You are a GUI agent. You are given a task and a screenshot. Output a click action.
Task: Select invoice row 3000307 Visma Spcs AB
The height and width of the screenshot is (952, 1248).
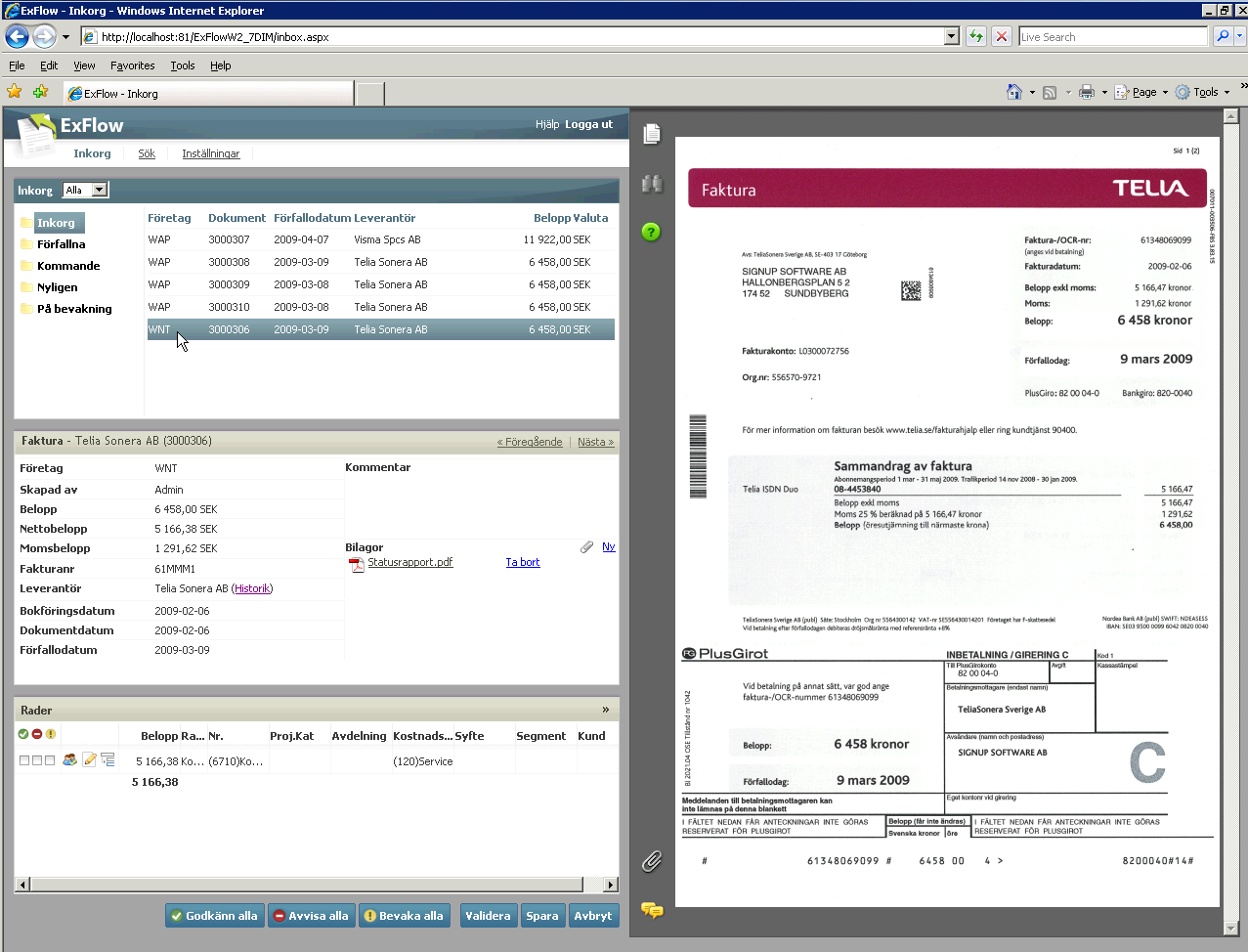(380, 239)
